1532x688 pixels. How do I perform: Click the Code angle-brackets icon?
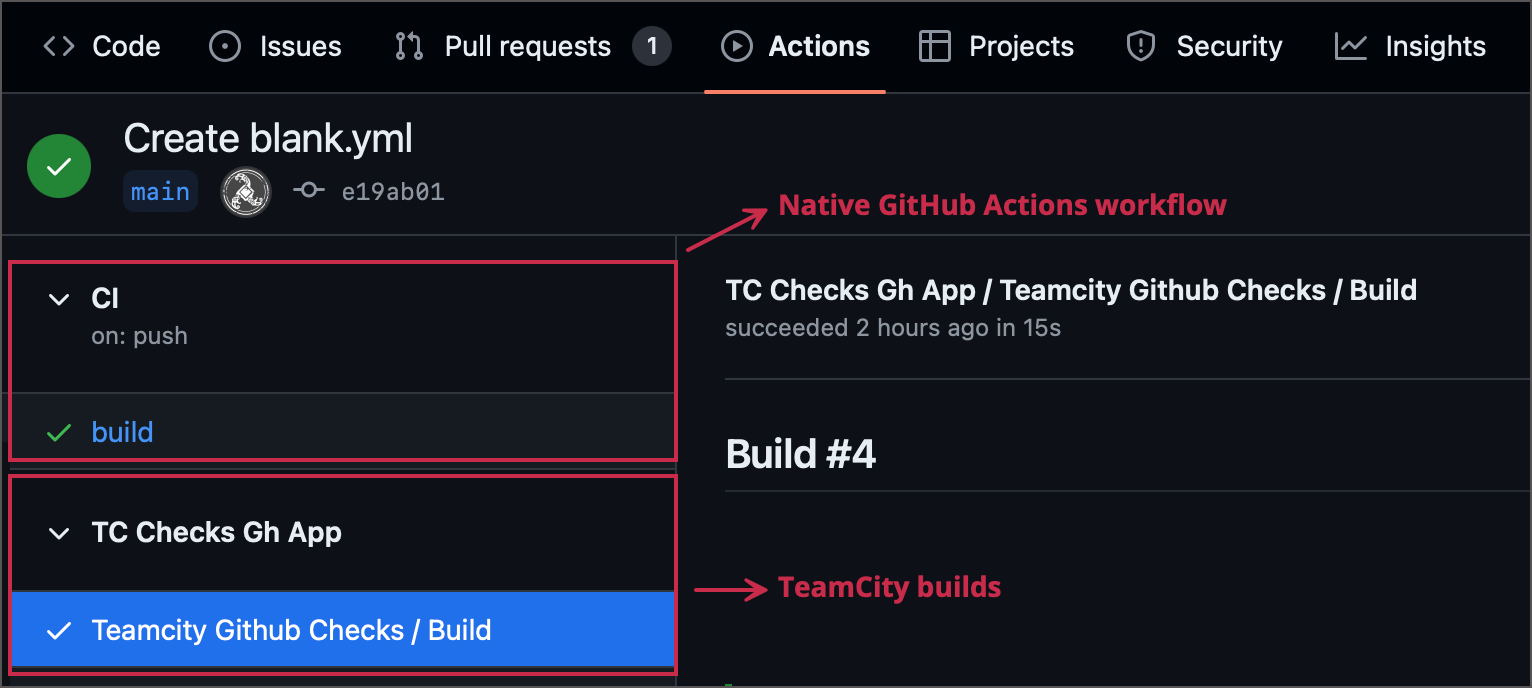click(x=57, y=46)
